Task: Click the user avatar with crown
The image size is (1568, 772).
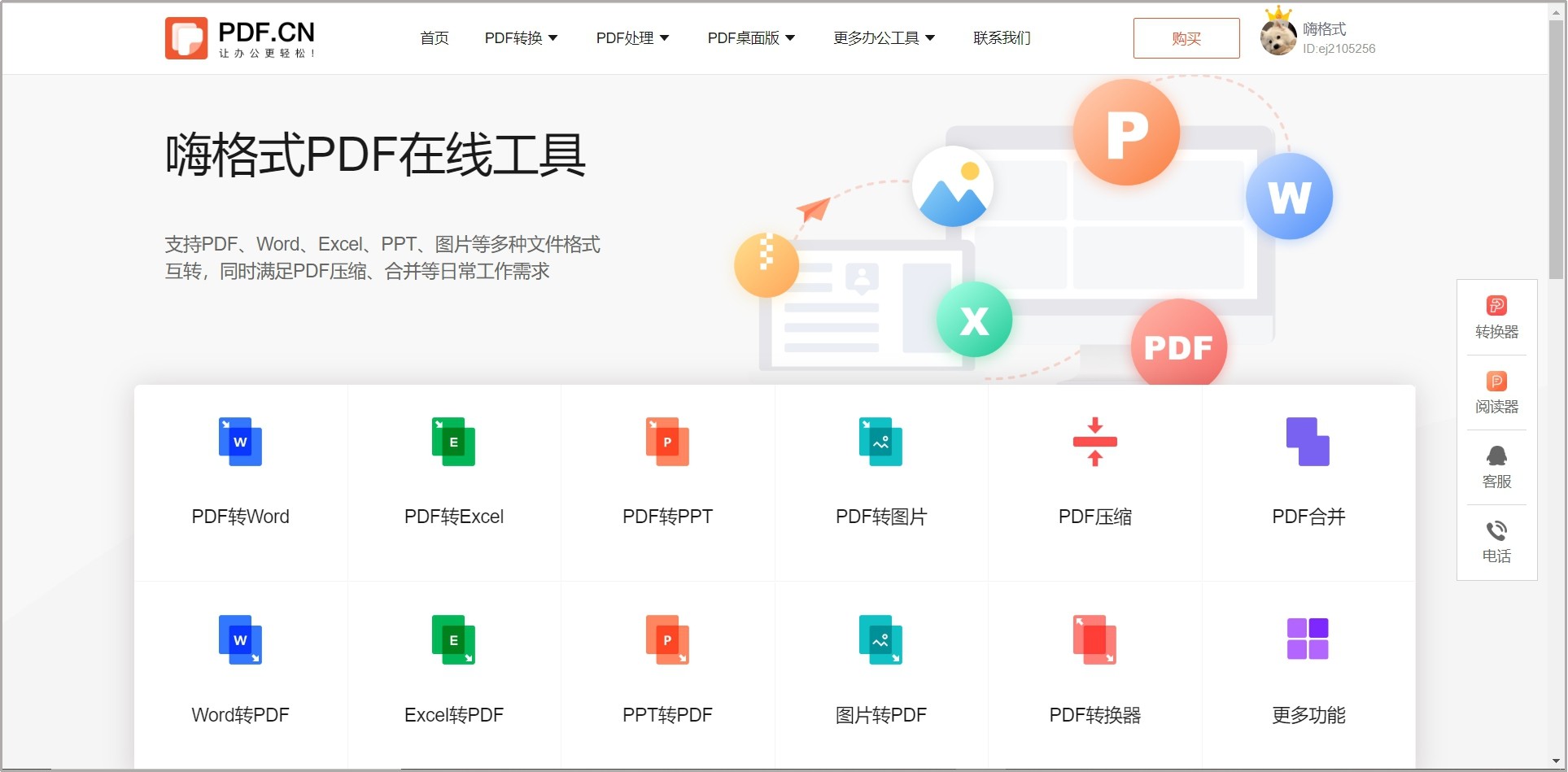Action: click(x=1278, y=33)
